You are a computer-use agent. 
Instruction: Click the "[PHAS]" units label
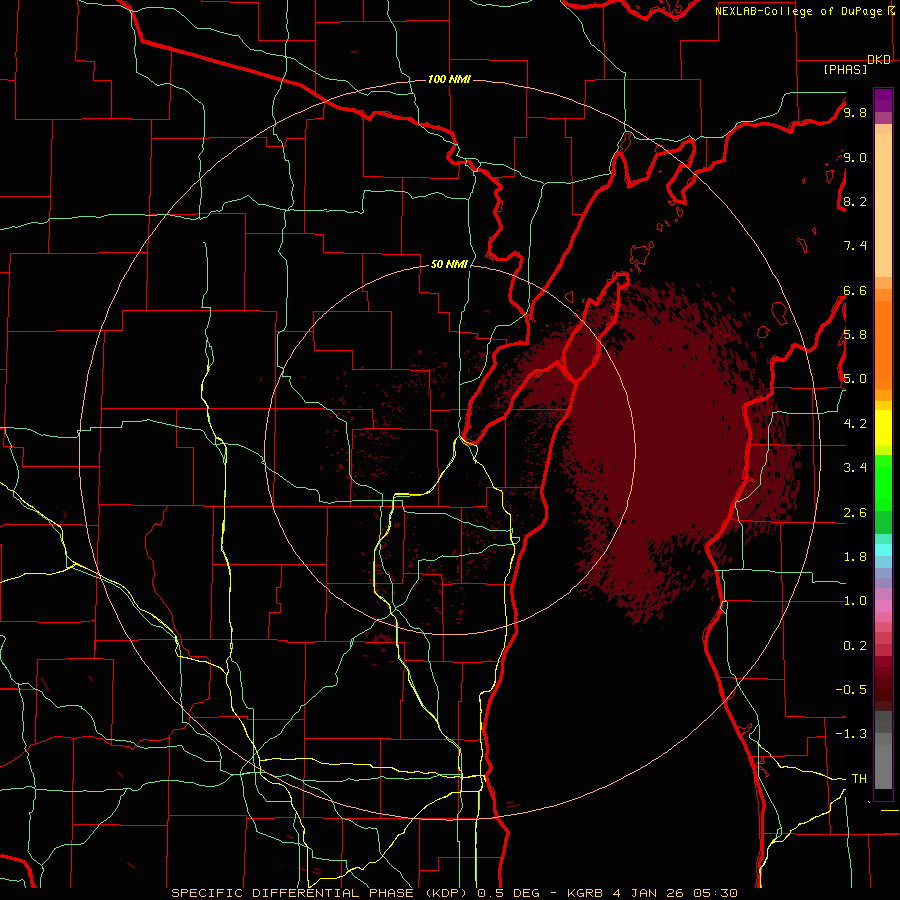click(845, 69)
